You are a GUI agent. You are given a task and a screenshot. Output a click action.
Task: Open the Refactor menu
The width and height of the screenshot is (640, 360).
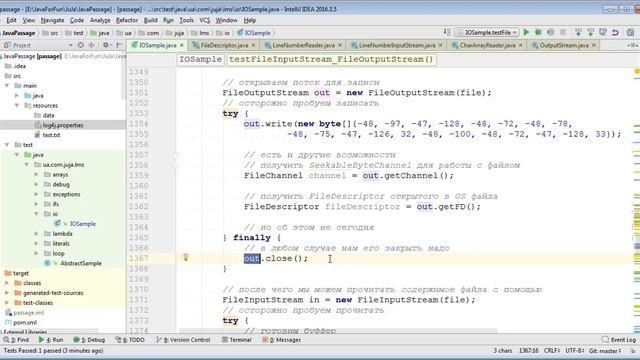click(127, 20)
